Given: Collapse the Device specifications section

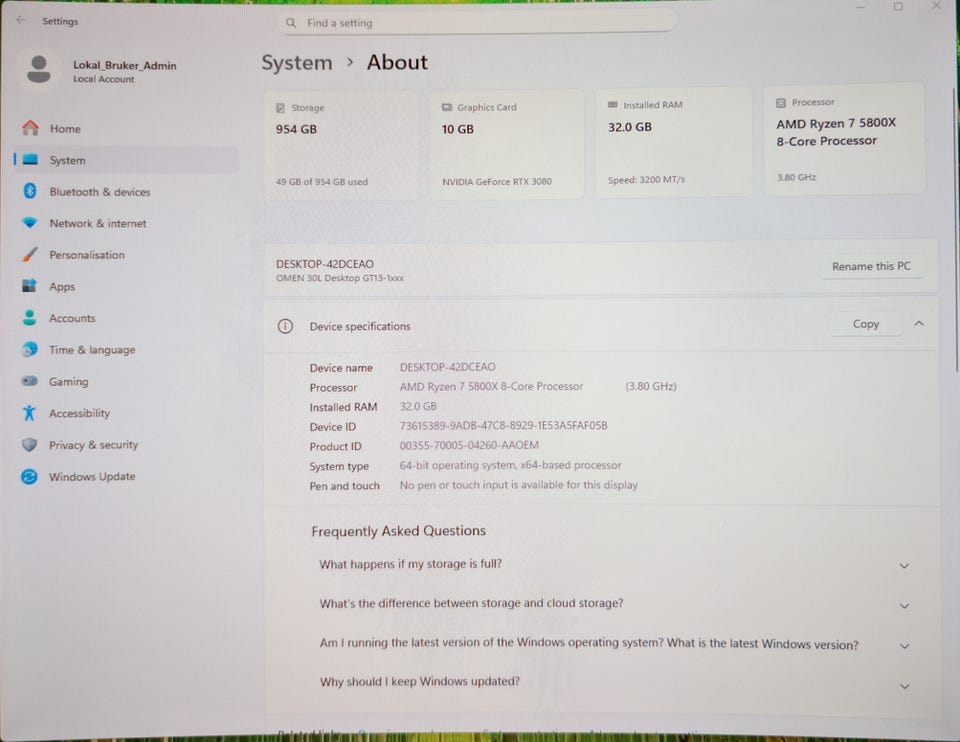Looking at the screenshot, I should (x=919, y=323).
